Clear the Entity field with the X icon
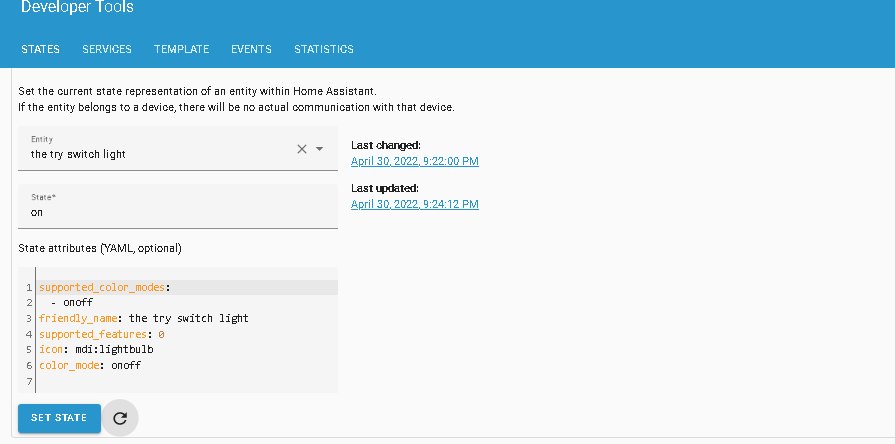Image resolution: width=895 pixels, height=444 pixels. pyautogui.click(x=302, y=149)
